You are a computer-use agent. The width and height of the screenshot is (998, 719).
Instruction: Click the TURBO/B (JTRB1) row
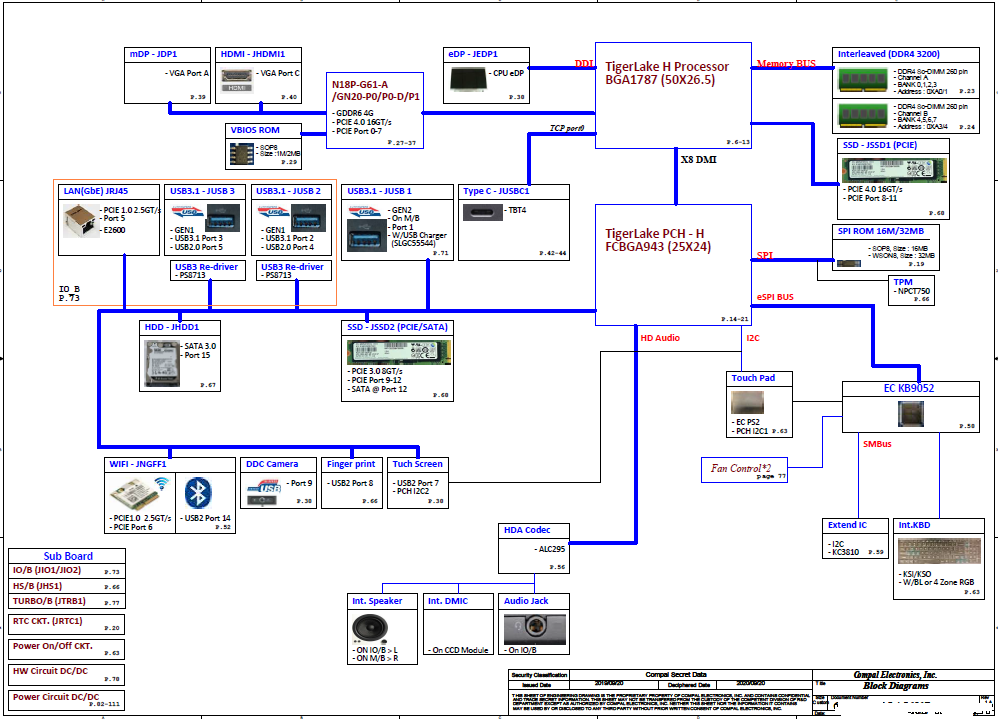67,601
